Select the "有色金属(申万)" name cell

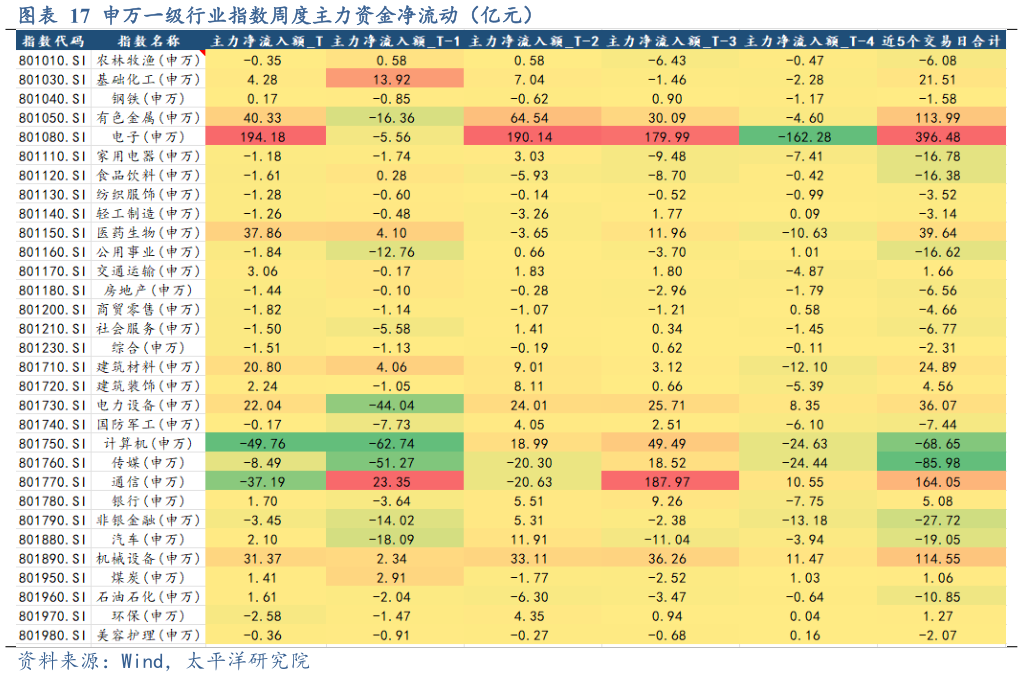coord(148,118)
